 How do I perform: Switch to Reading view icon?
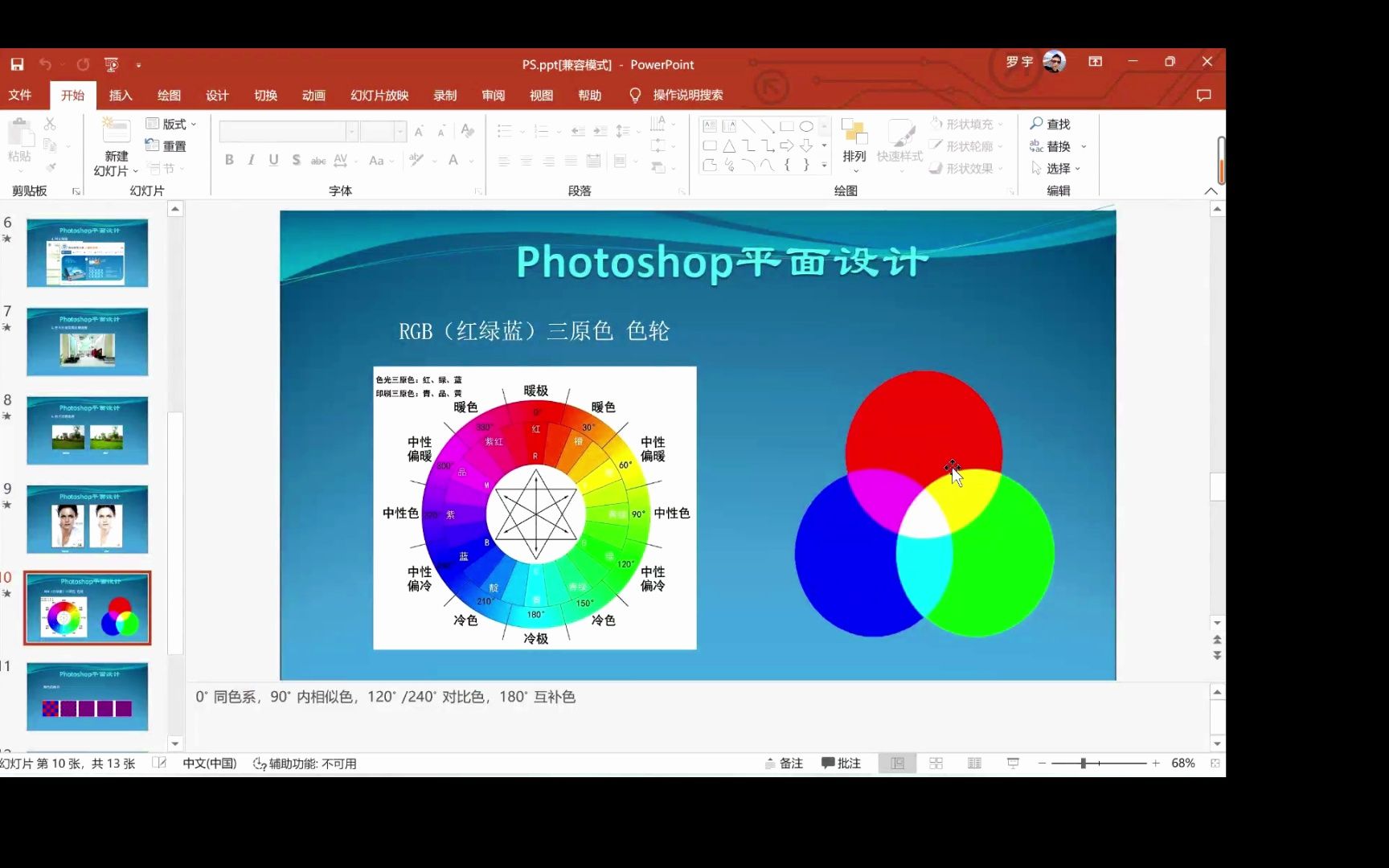(x=974, y=764)
